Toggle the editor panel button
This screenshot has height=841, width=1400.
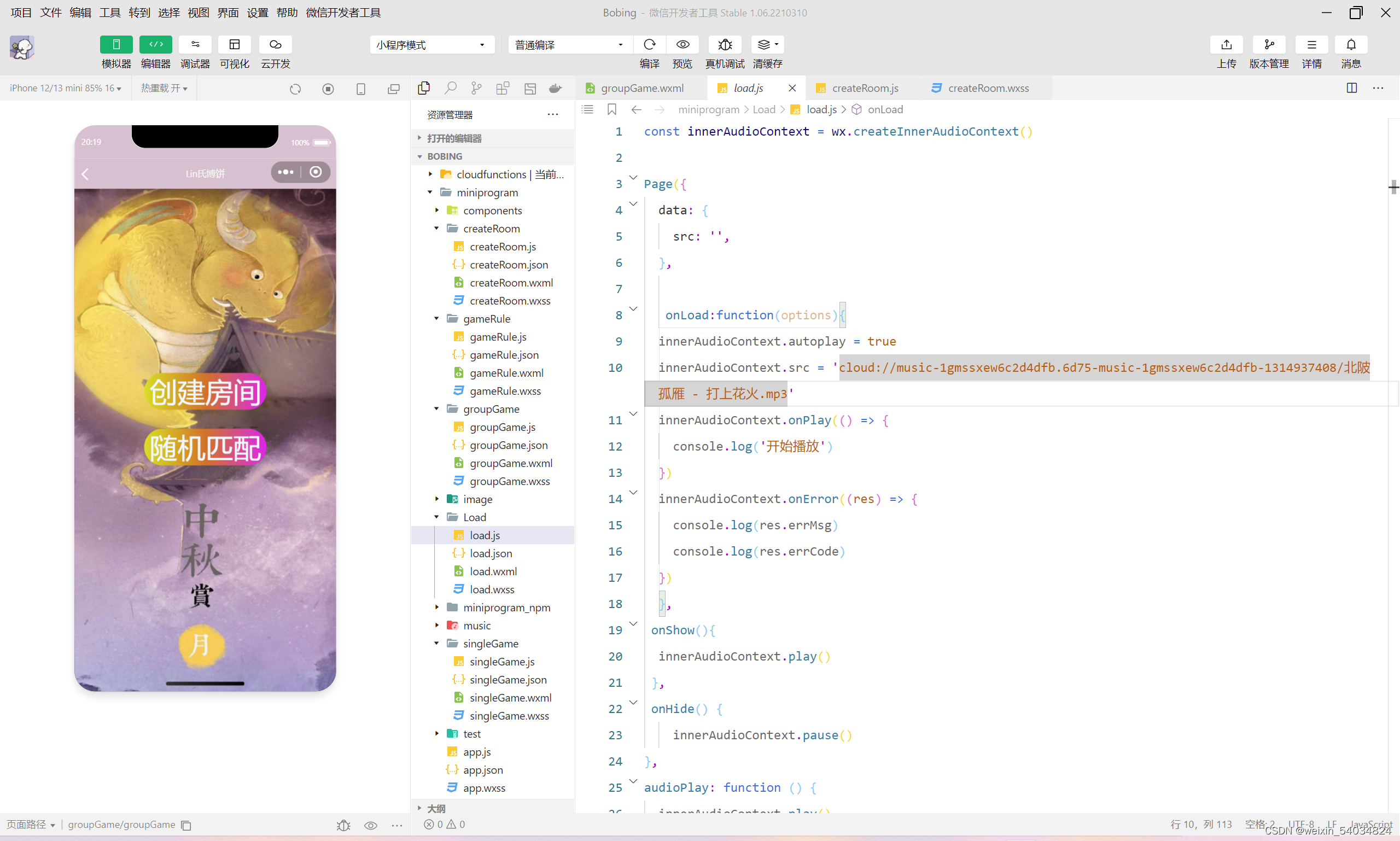coord(156,44)
